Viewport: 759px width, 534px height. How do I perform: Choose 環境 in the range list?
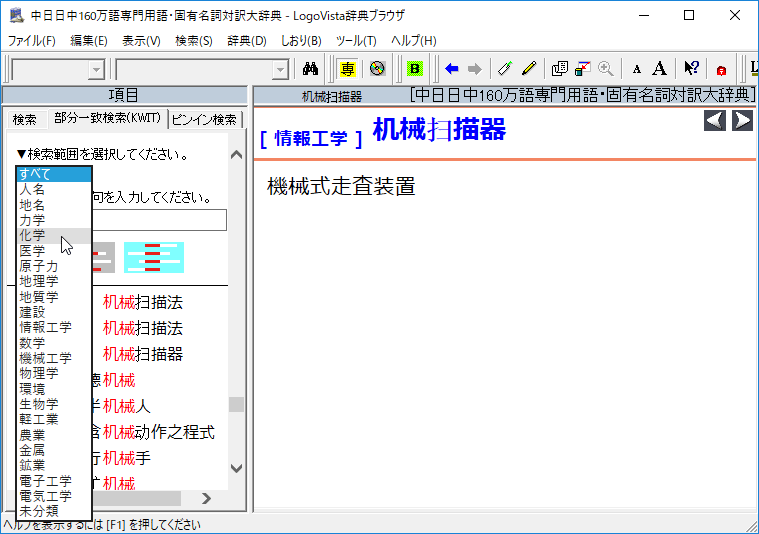pyautogui.click(x=54, y=389)
